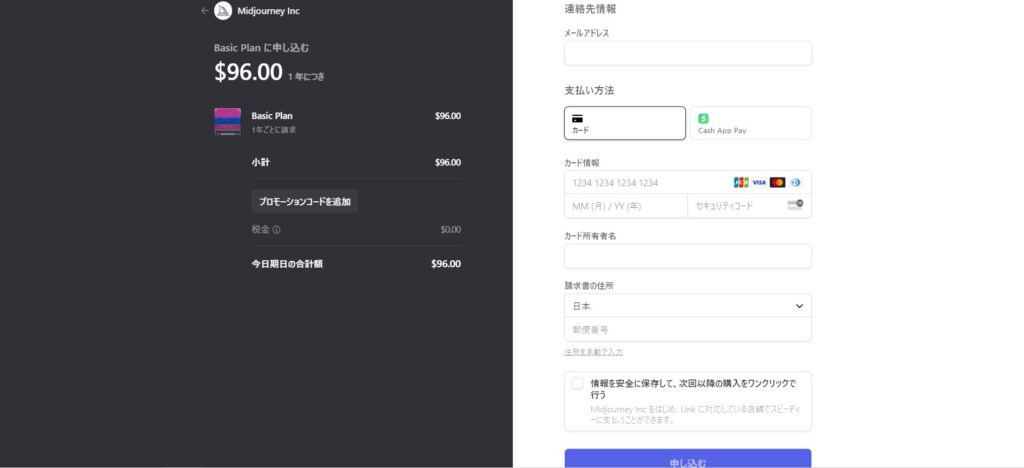
Task: Click the back arrow beside Midjourney Inc
Action: pos(204,10)
